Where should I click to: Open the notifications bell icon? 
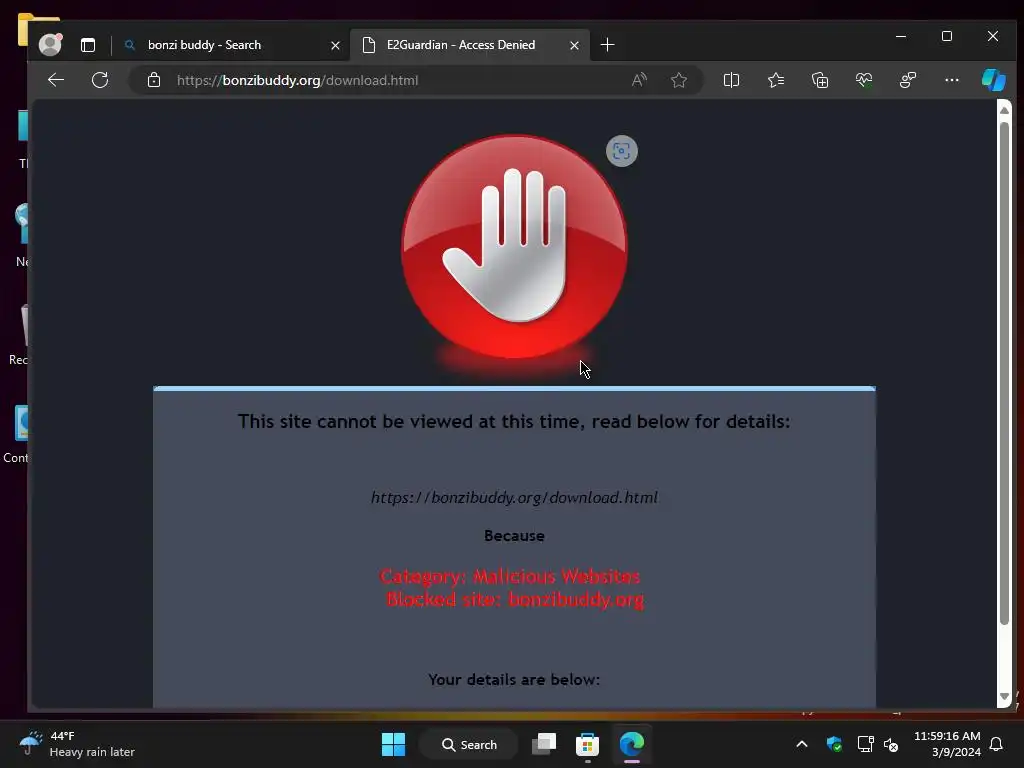point(996,744)
